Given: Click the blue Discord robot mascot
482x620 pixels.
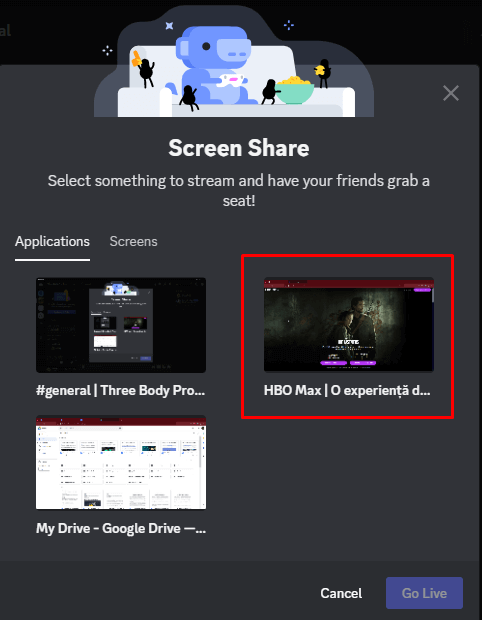Looking at the screenshot, I should click(x=212, y=65).
